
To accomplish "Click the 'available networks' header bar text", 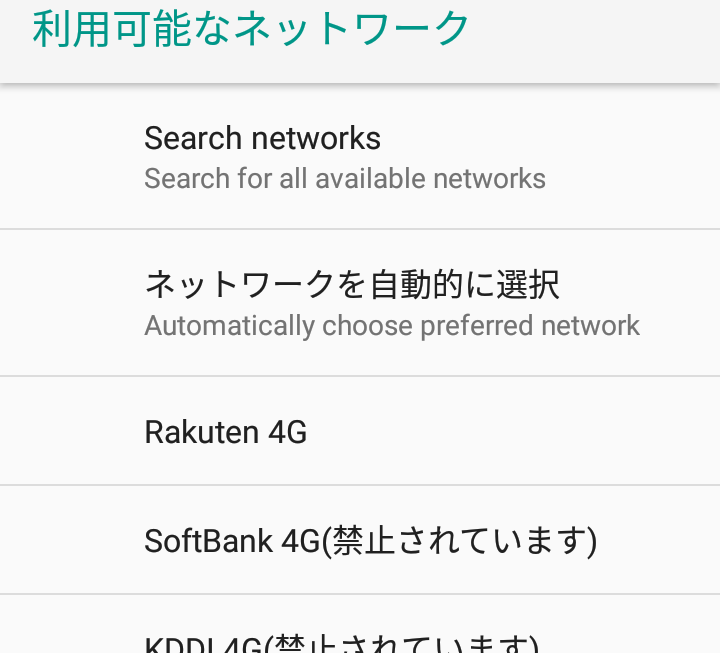I will pyautogui.click(x=251, y=29).
